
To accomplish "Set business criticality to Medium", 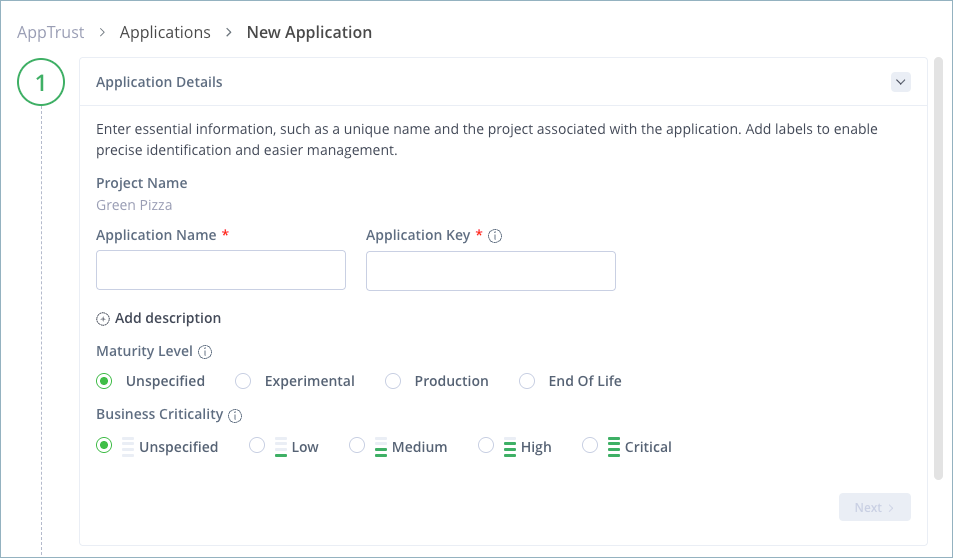I will tap(357, 446).
